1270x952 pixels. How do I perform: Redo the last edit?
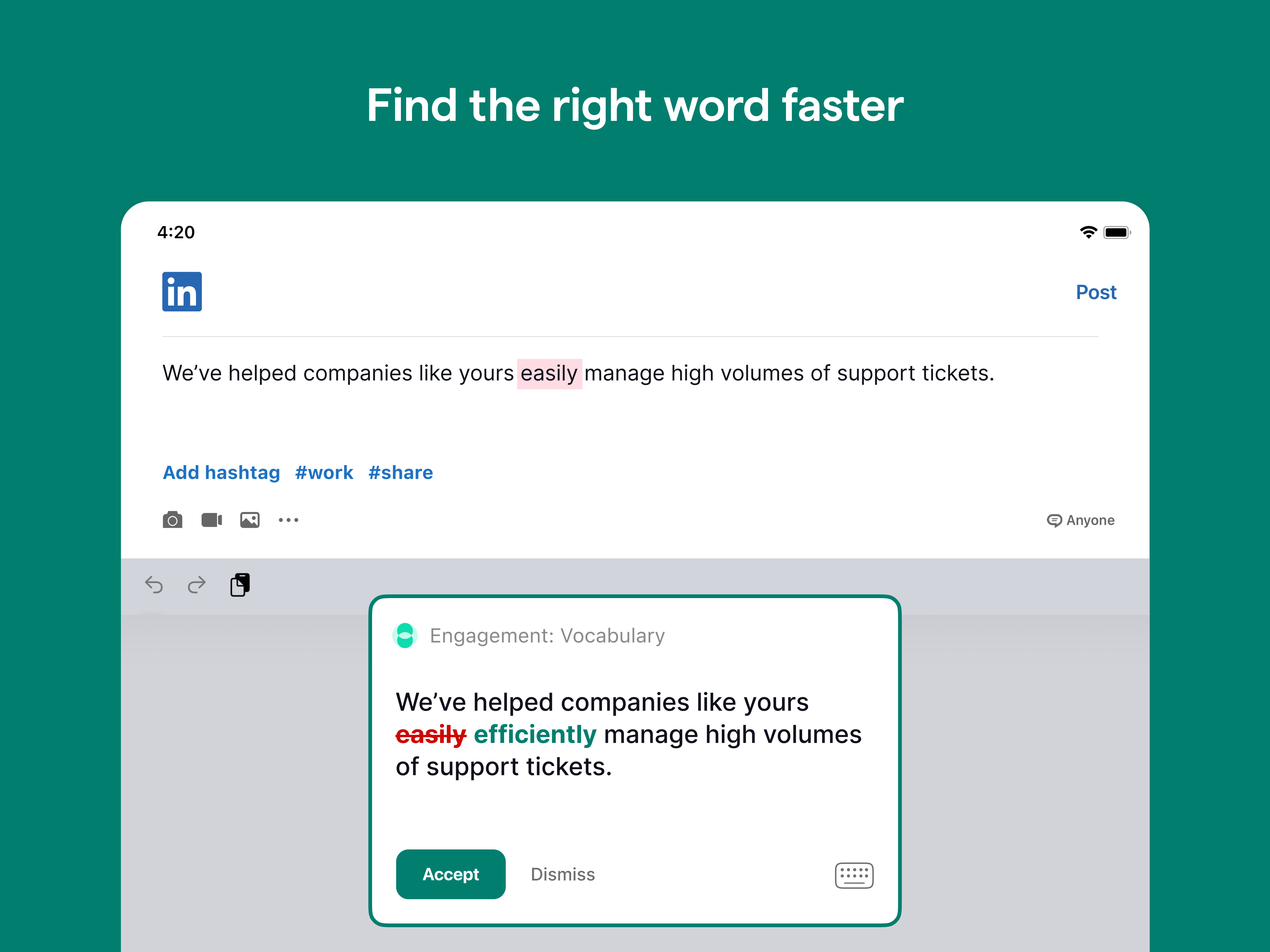[196, 585]
